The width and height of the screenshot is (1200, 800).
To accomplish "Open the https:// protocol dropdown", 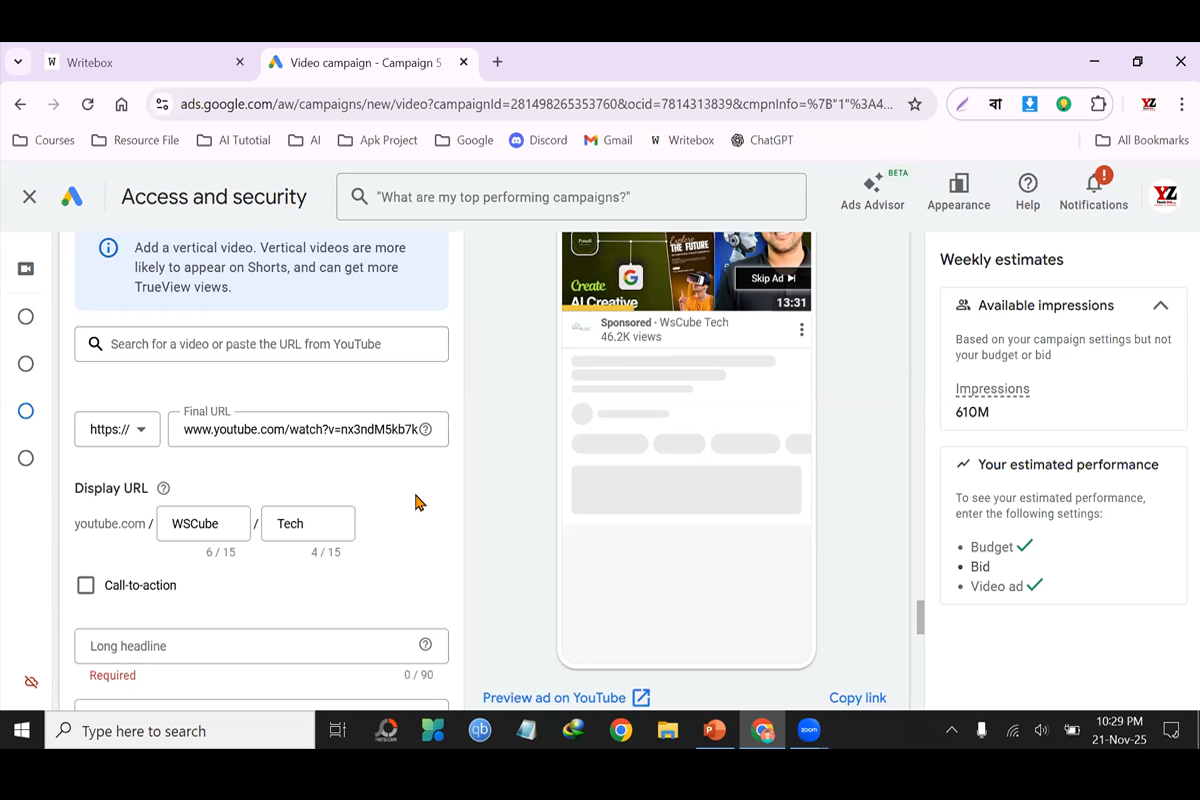I will coord(117,430).
